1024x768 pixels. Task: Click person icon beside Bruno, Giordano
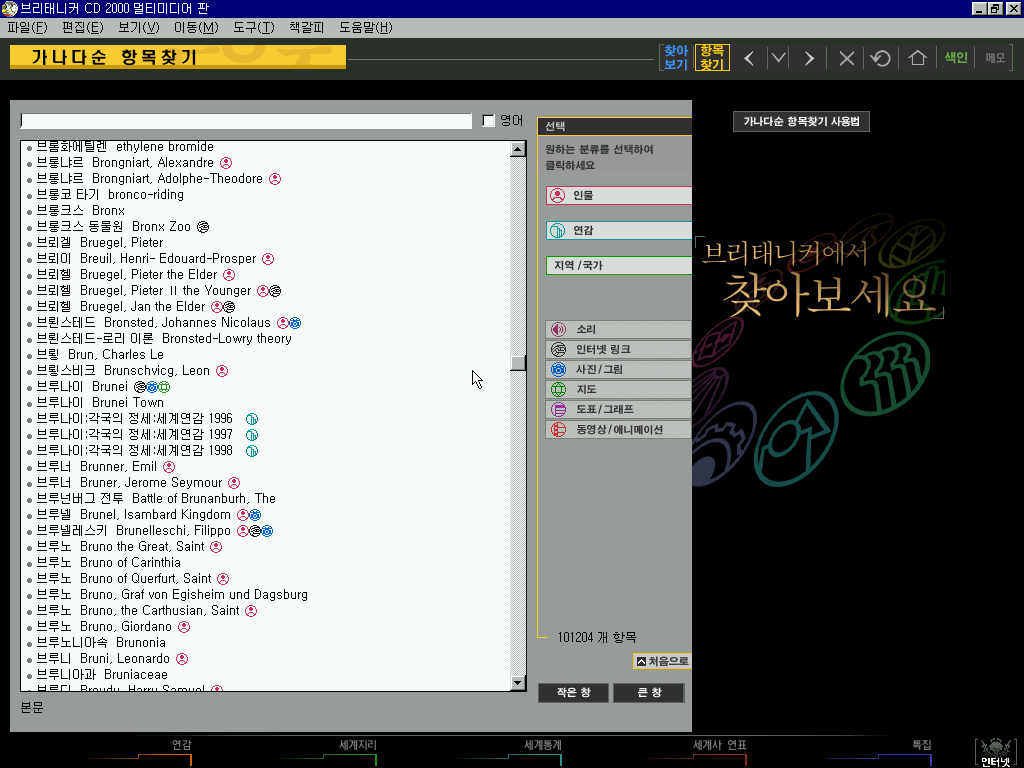[184, 627]
